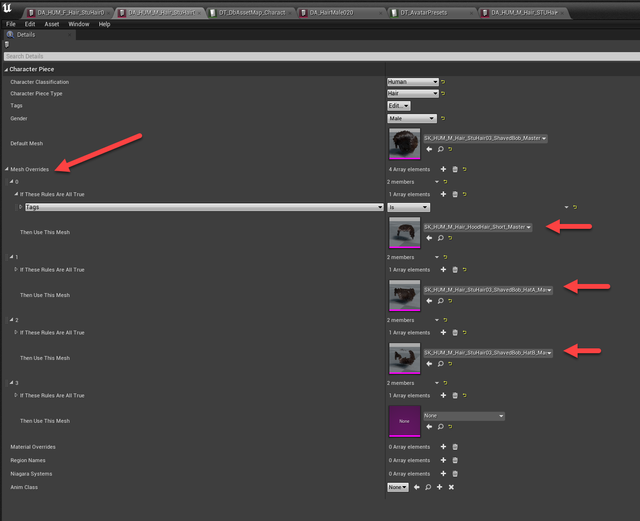Open the Anim Class None dropdown
The width and height of the screenshot is (640, 521).
[x=398, y=488]
